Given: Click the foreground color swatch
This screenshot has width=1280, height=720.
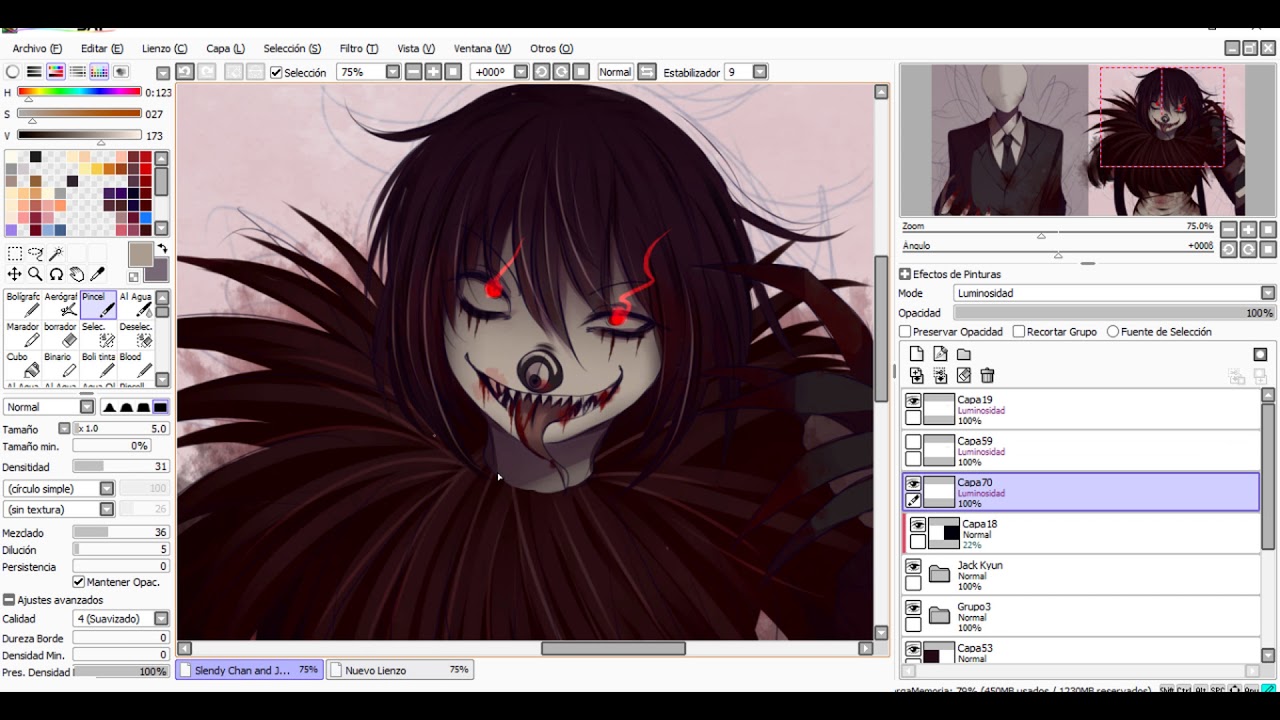Looking at the screenshot, I should [140, 254].
